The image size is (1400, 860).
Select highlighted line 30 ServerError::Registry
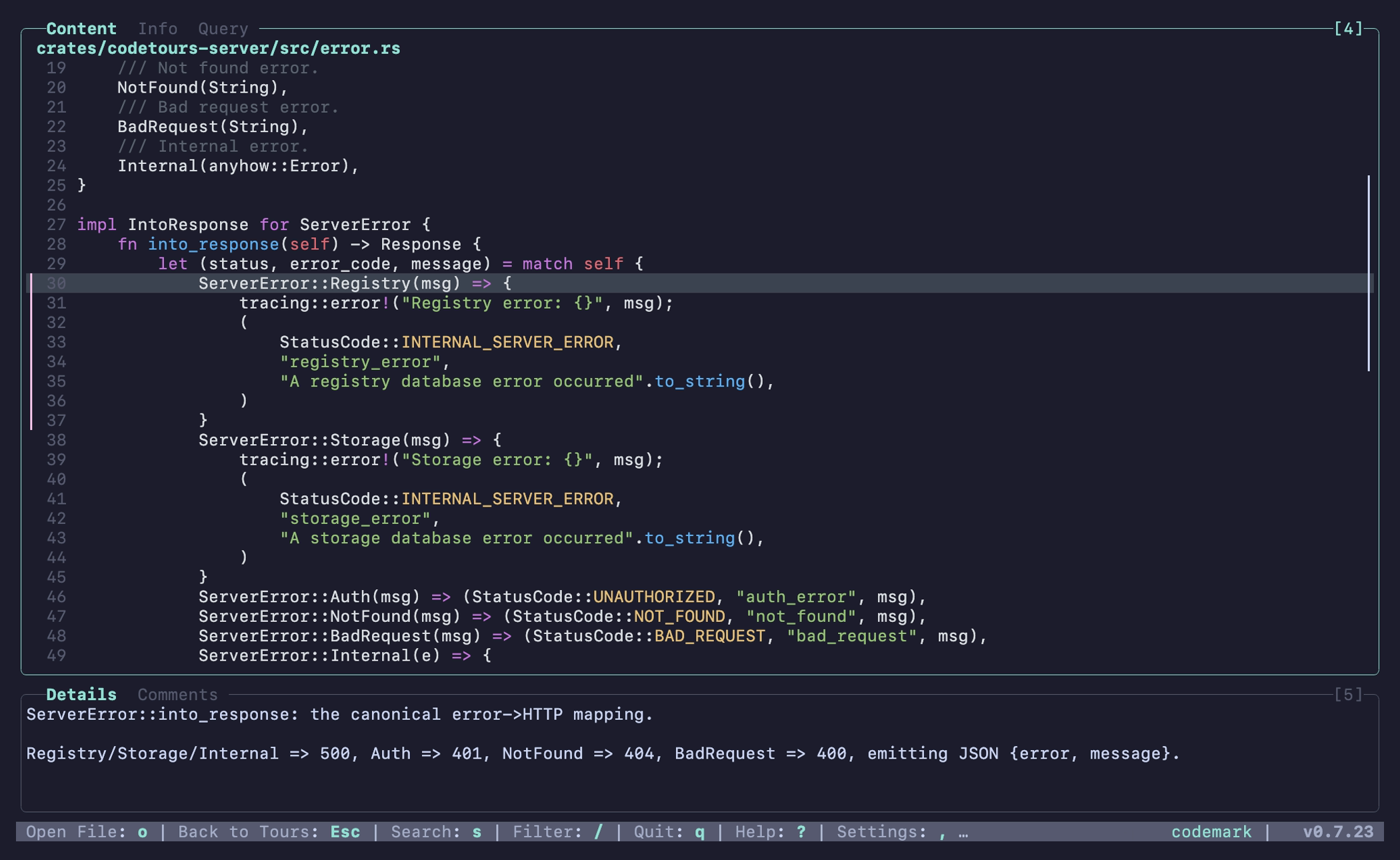pyautogui.click(x=700, y=283)
